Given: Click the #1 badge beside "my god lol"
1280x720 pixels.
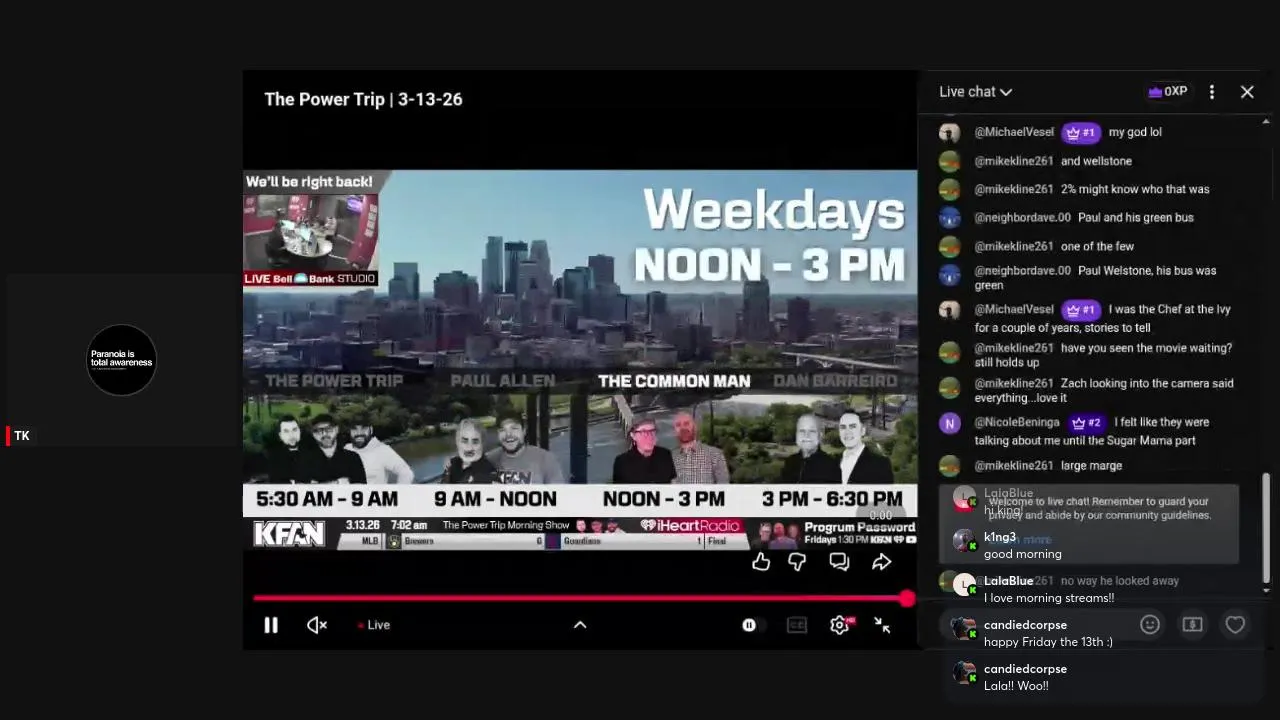Looking at the screenshot, I should (1081, 132).
